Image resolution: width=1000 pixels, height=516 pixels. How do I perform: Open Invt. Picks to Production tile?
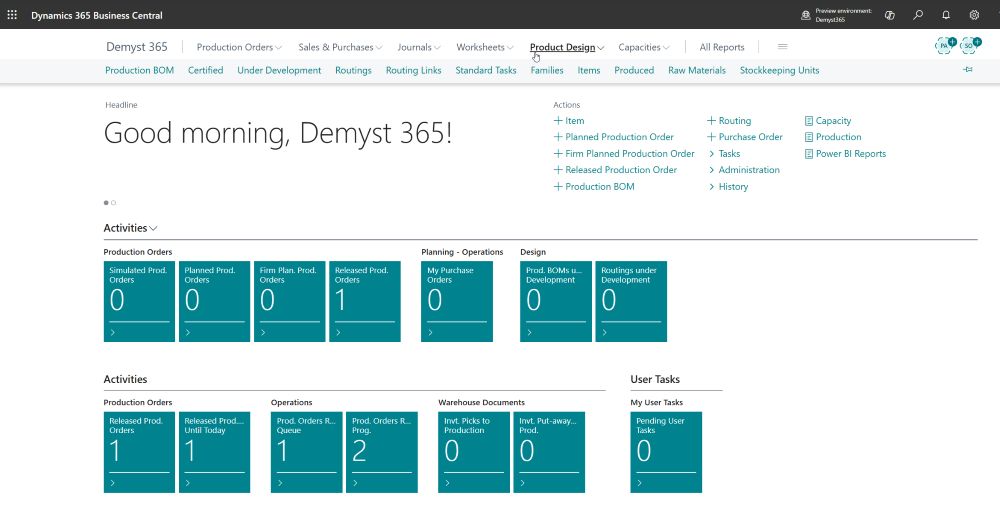[474, 452]
